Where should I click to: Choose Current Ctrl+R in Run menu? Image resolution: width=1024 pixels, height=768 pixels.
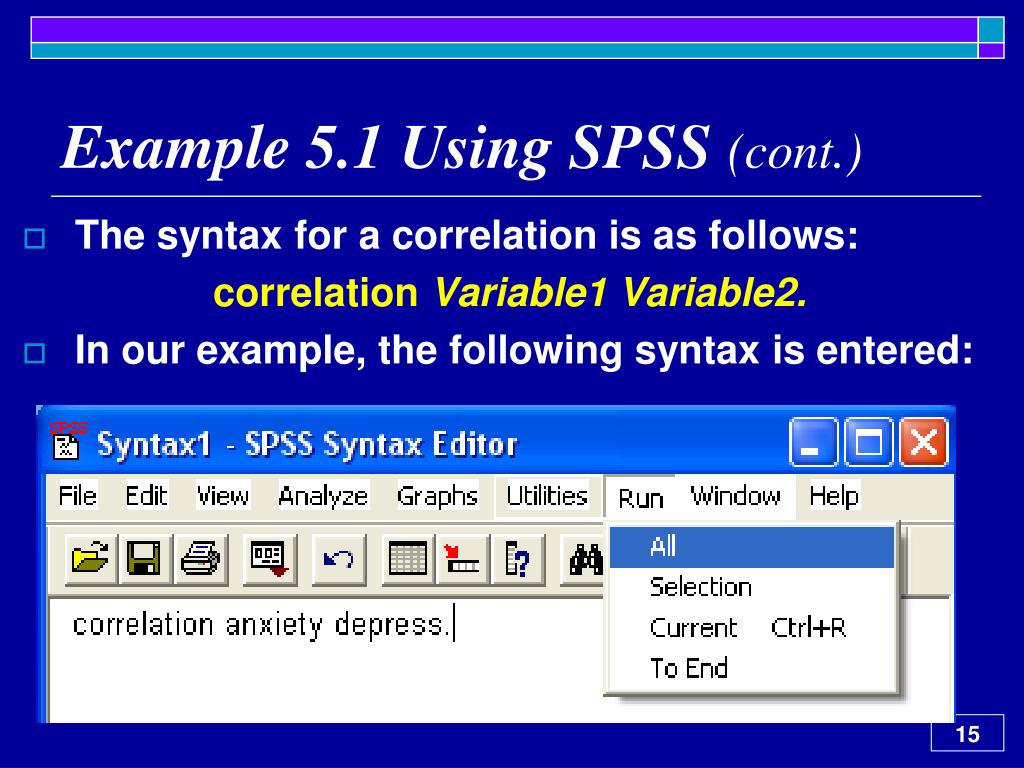click(752, 628)
